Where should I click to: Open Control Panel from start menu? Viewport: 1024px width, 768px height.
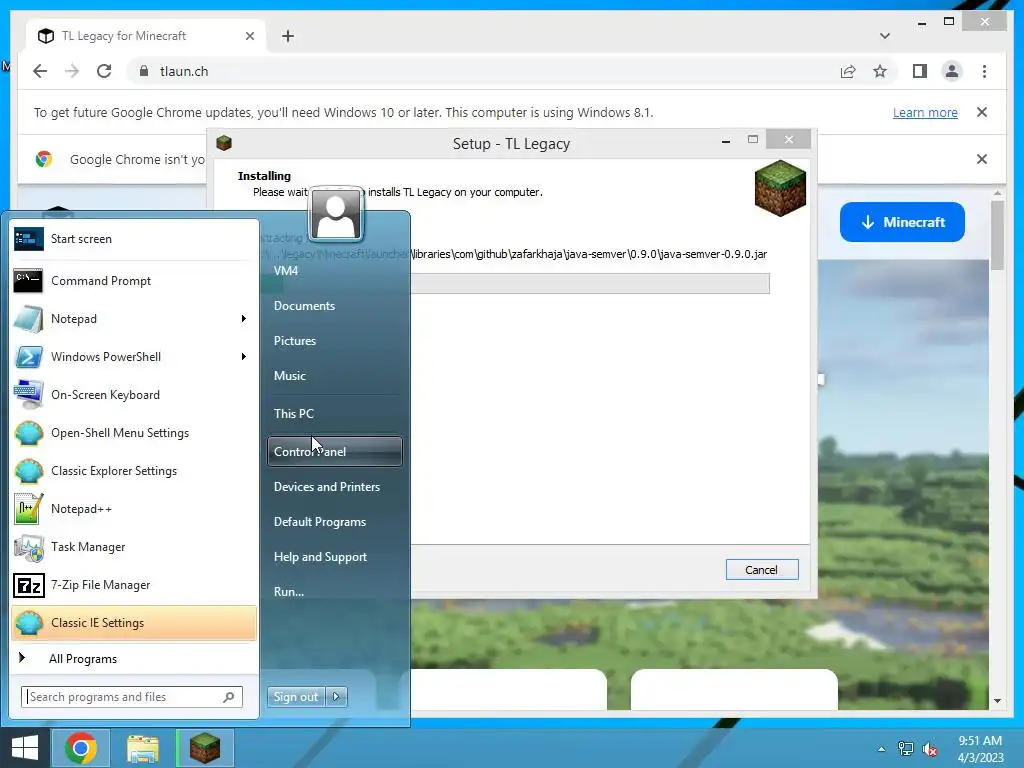334,451
